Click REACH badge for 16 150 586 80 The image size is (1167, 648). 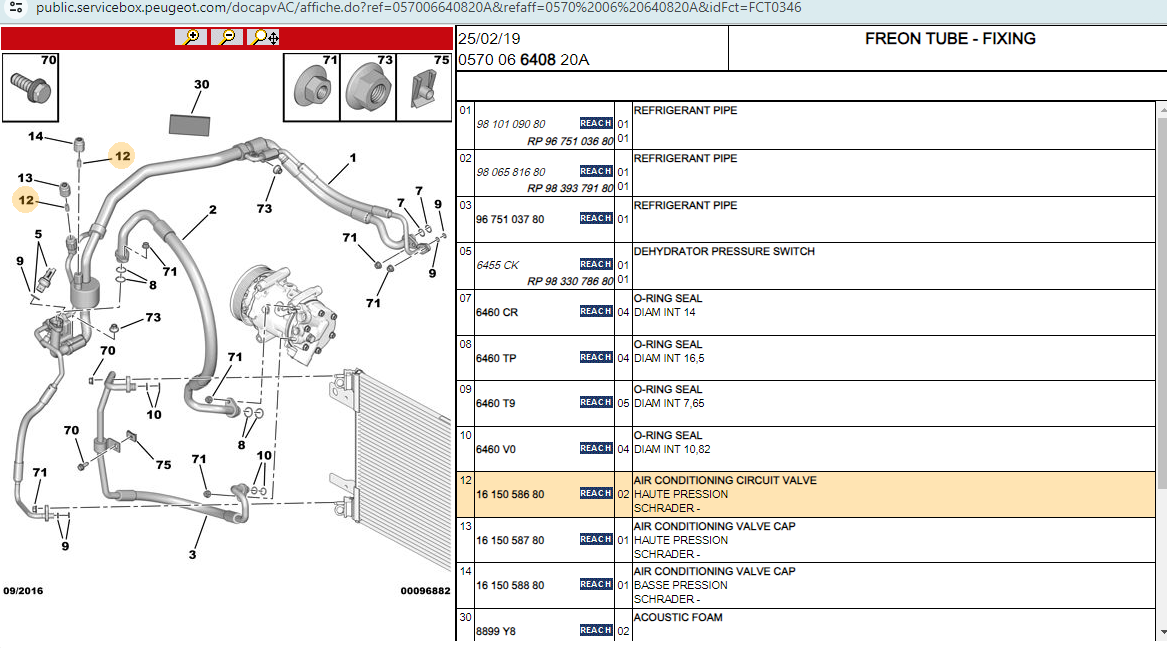point(596,493)
